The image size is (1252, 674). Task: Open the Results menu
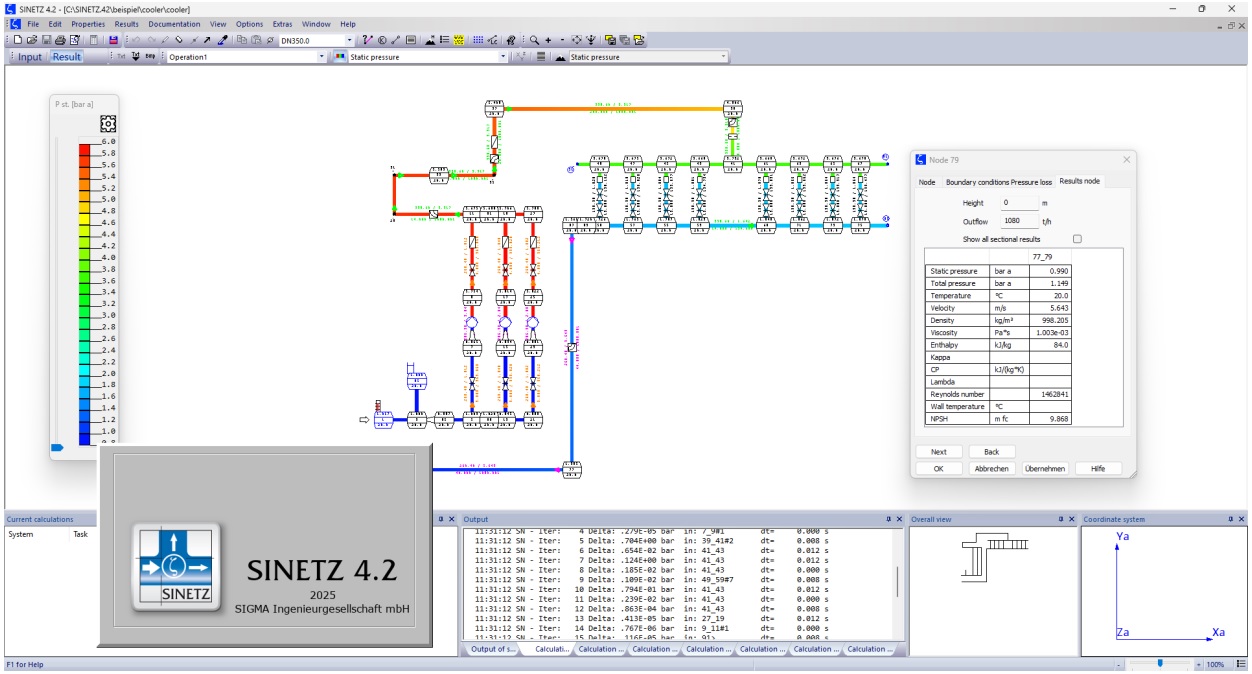point(127,23)
